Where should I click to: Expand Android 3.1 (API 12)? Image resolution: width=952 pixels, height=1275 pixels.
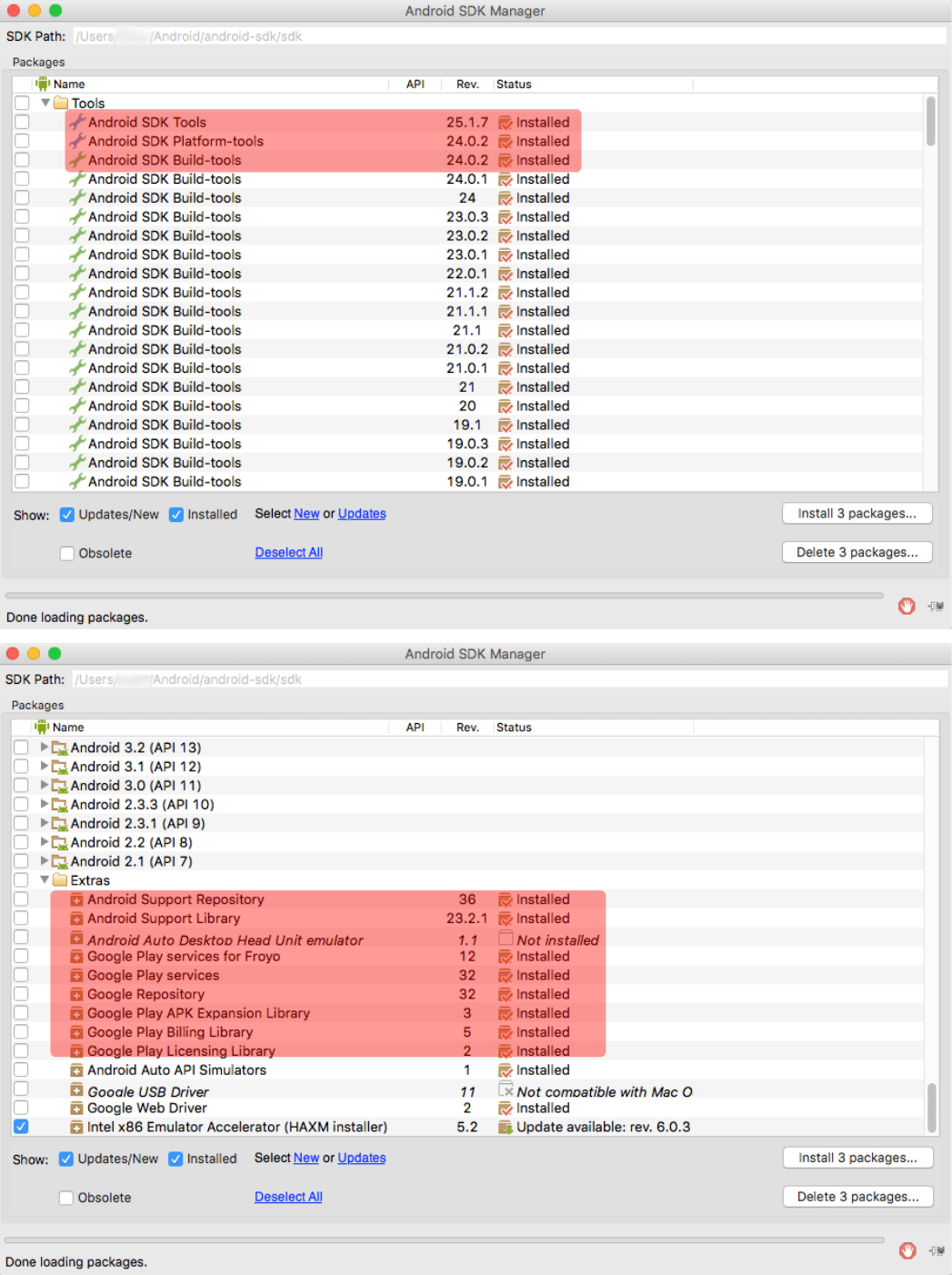45,766
